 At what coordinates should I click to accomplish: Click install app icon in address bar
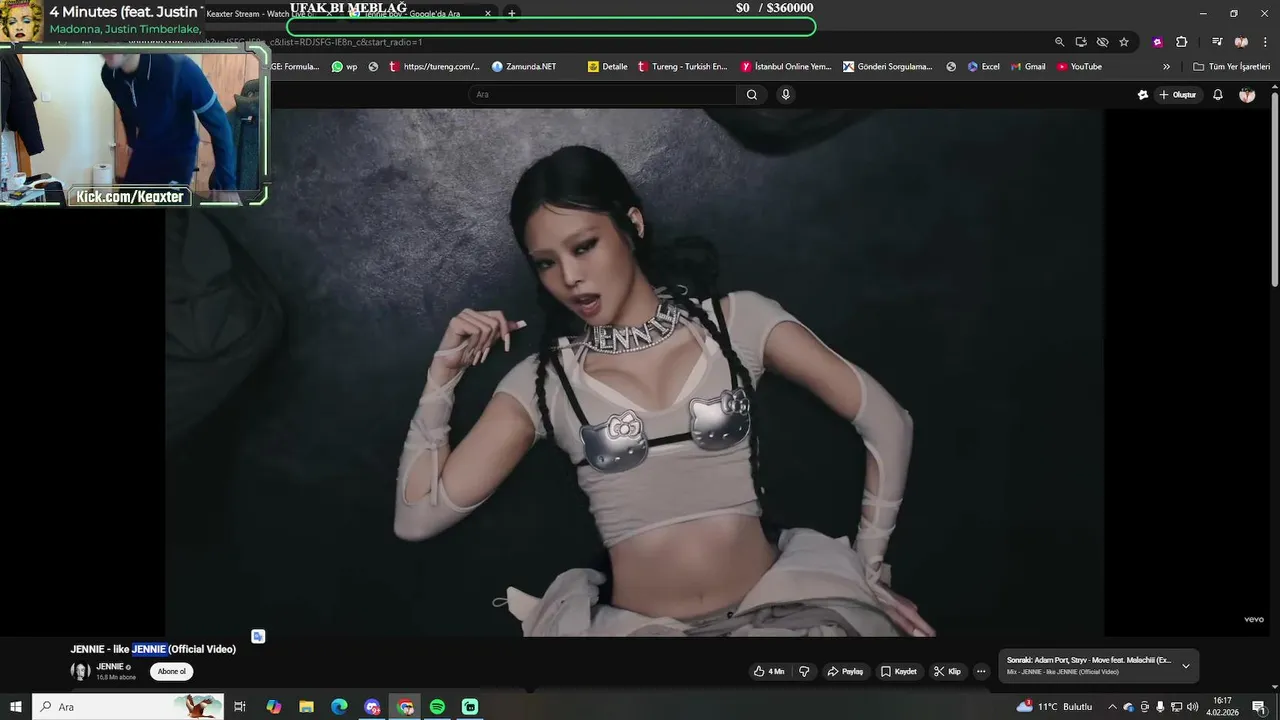(1081, 42)
